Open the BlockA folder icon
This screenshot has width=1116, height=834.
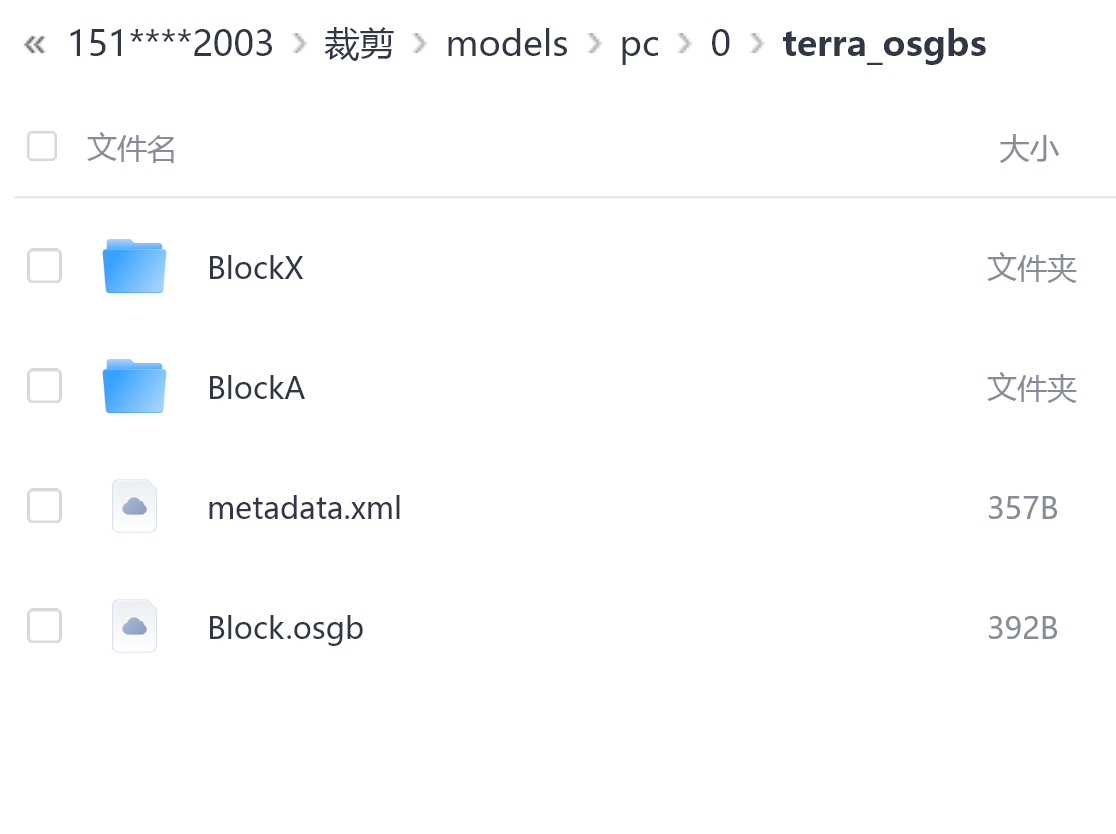tap(134, 387)
